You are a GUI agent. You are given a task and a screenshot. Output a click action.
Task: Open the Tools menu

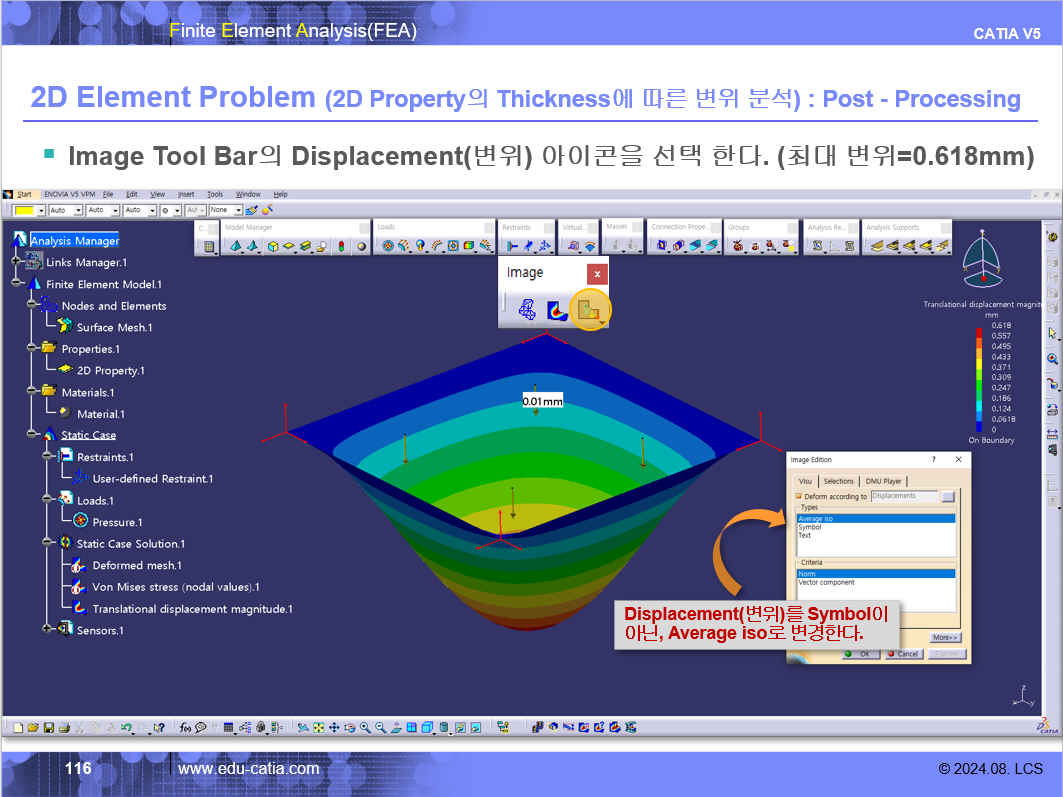tap(214, 194)
